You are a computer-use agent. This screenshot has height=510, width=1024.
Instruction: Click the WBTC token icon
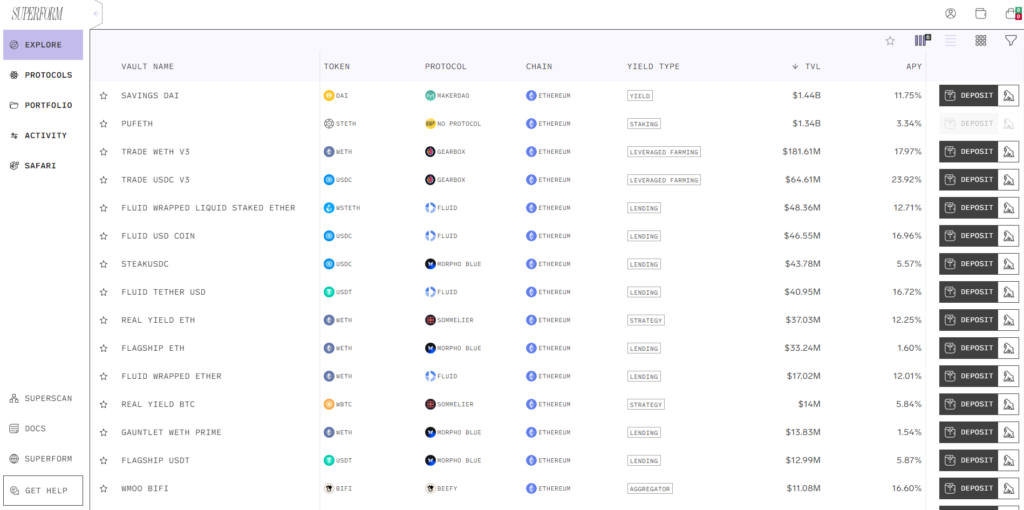pyautogui.click(x=328, y=404)
